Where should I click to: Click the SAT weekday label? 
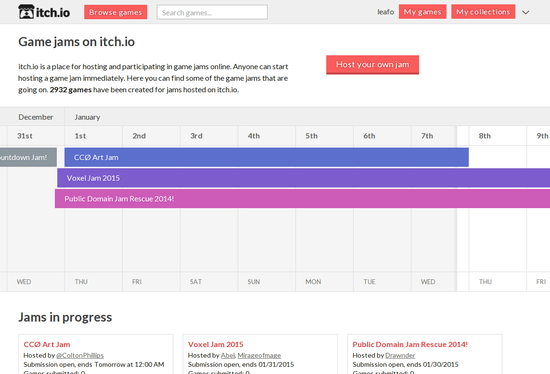tap(196, 282)
